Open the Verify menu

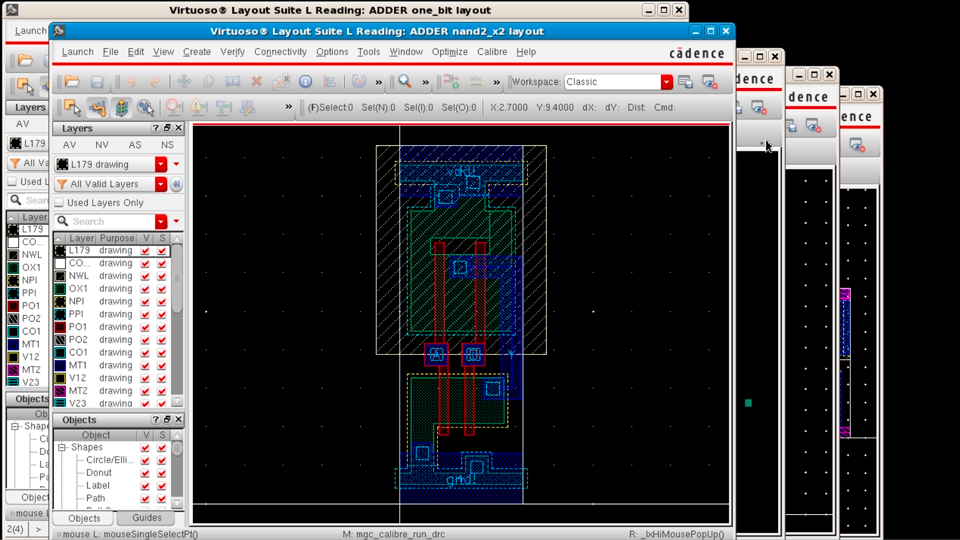tap(232, 52)
